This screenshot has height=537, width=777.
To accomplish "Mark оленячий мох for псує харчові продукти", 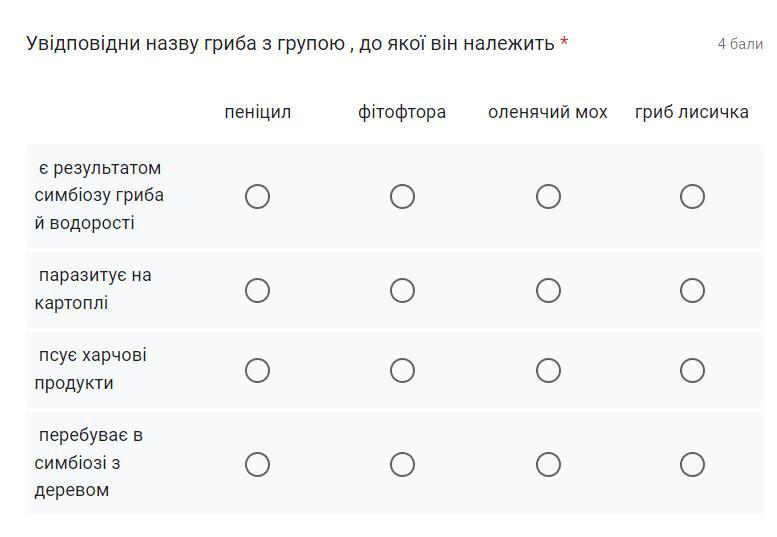I will coord(548,370).
